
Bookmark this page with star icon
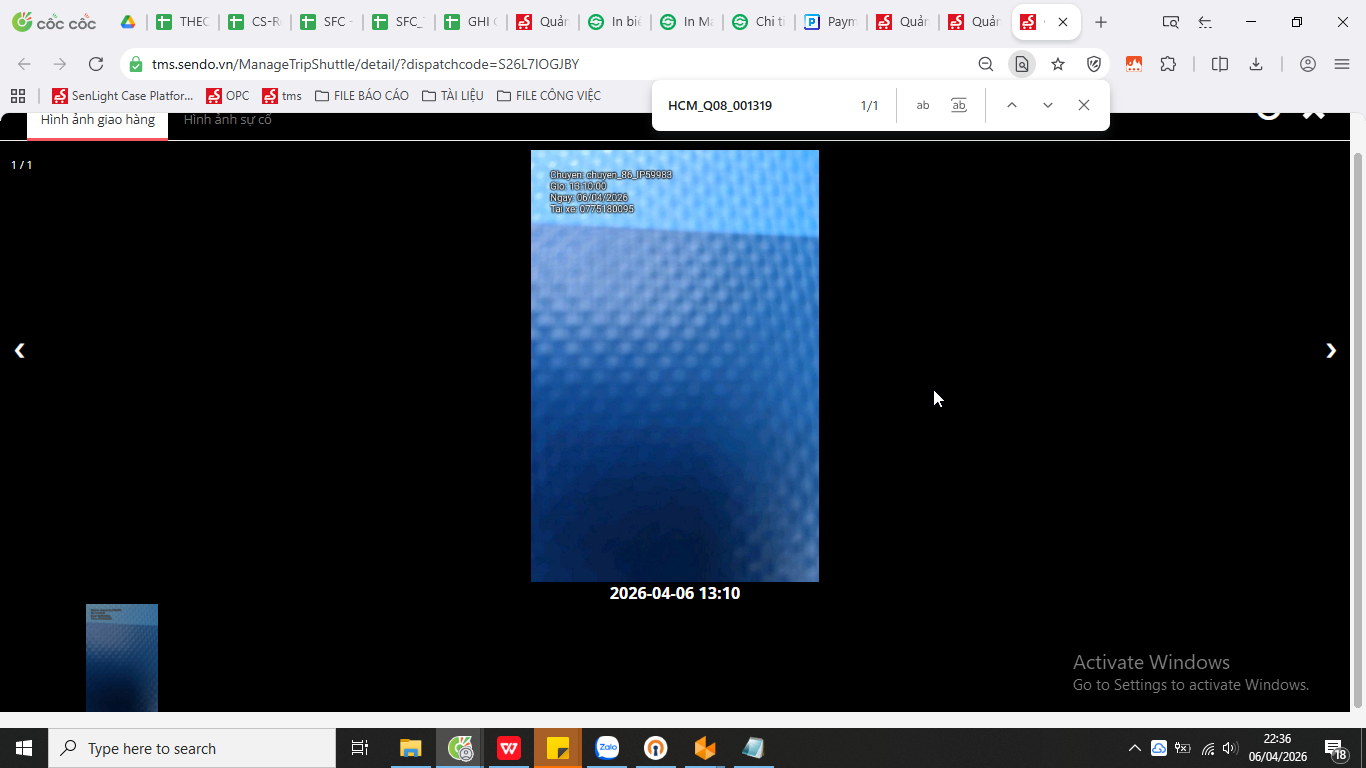coord(1058,64)
